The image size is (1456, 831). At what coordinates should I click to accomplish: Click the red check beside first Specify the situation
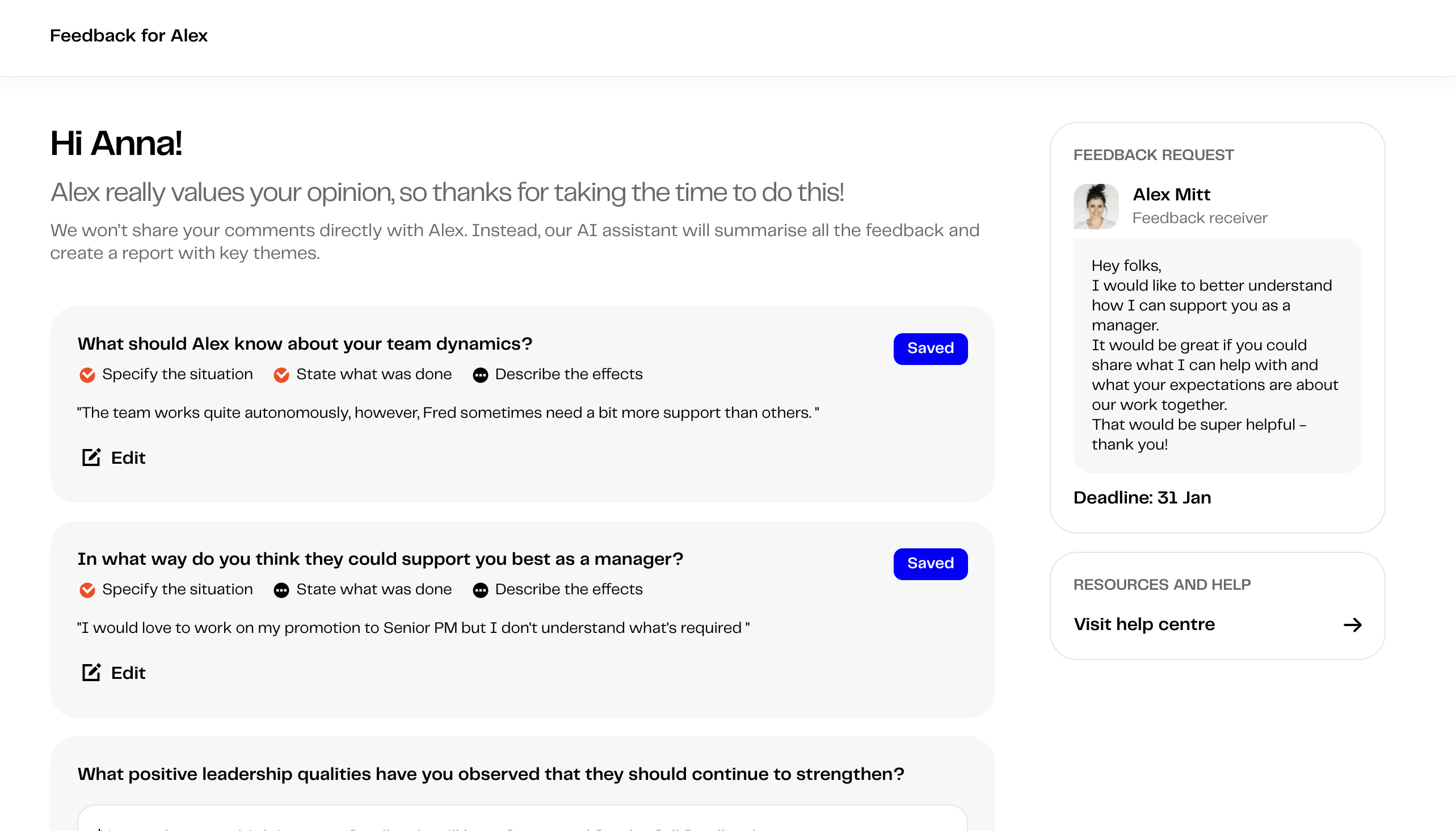click(x=87, y=375)
